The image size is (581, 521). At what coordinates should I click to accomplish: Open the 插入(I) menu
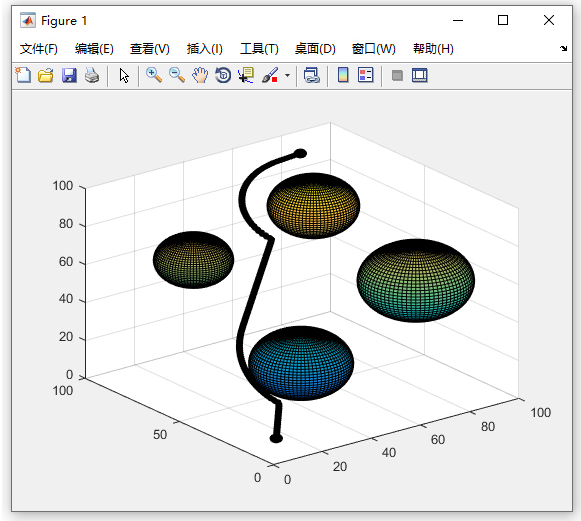(x=205, y=49)
